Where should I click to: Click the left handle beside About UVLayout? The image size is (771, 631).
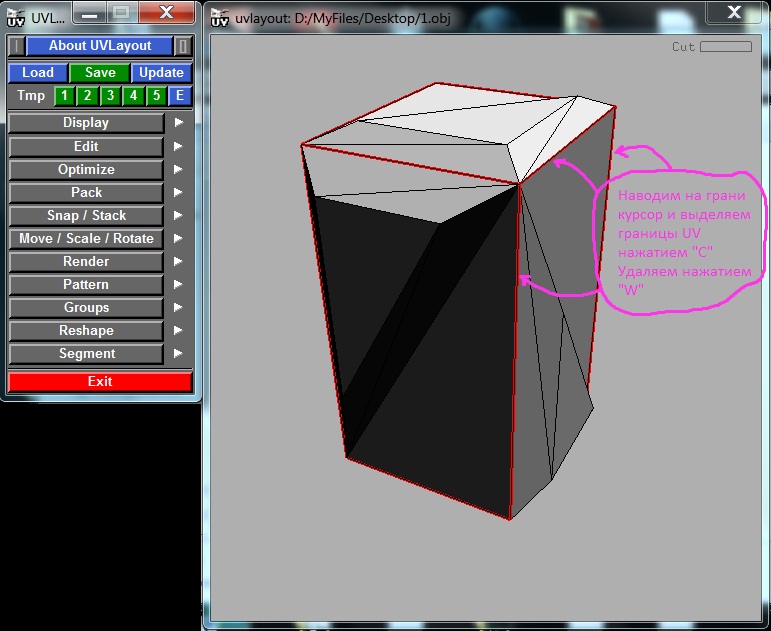16,46
